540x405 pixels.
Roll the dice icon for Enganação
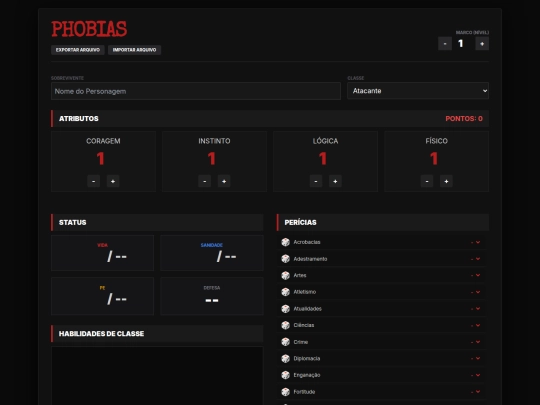[285, 375]
